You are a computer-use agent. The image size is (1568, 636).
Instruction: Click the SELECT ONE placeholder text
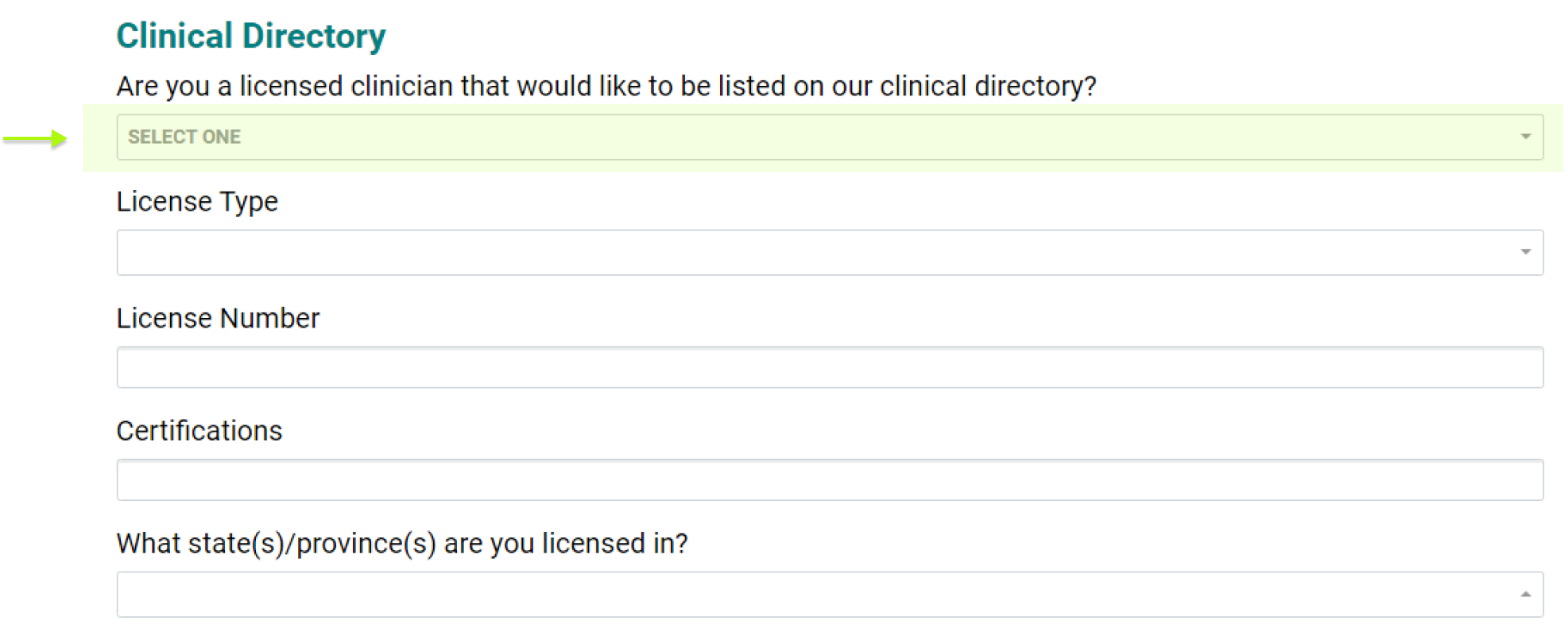coord(184,137)
